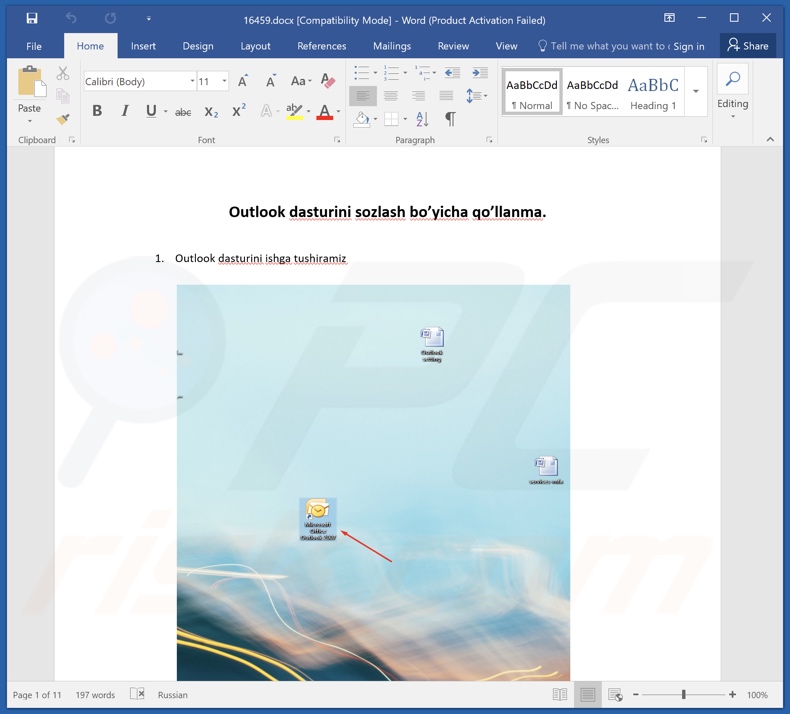Open the Change Case Aa menu
This screenshot has height=714, width=790.
pyautogui.click(x=301, y=81)
